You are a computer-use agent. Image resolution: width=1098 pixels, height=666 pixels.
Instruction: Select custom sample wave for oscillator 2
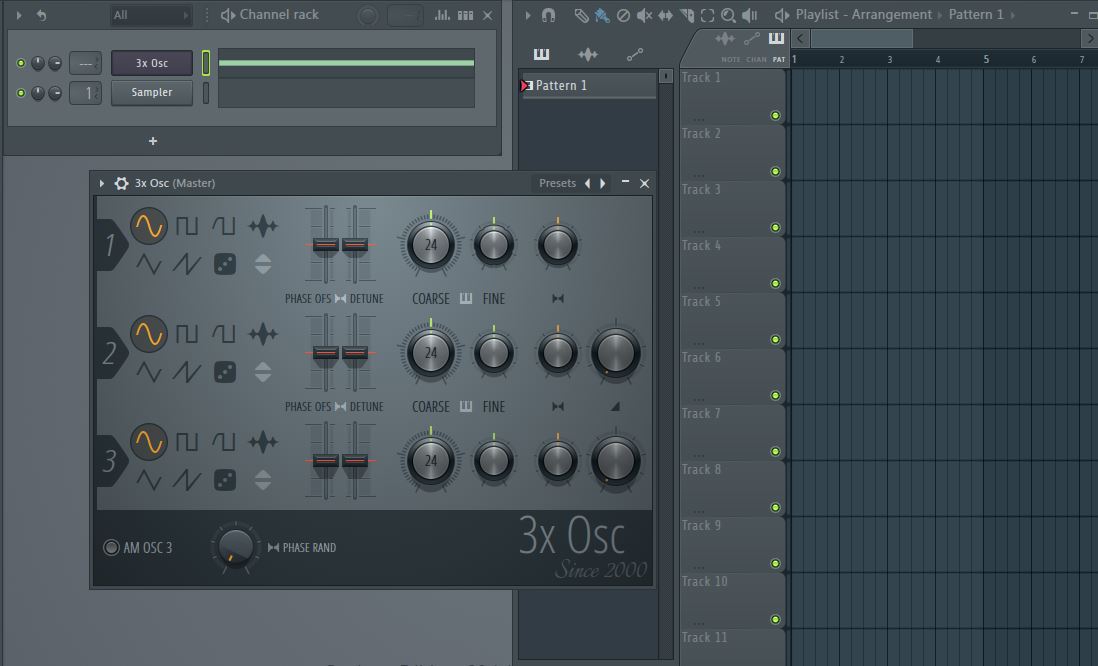263,334
